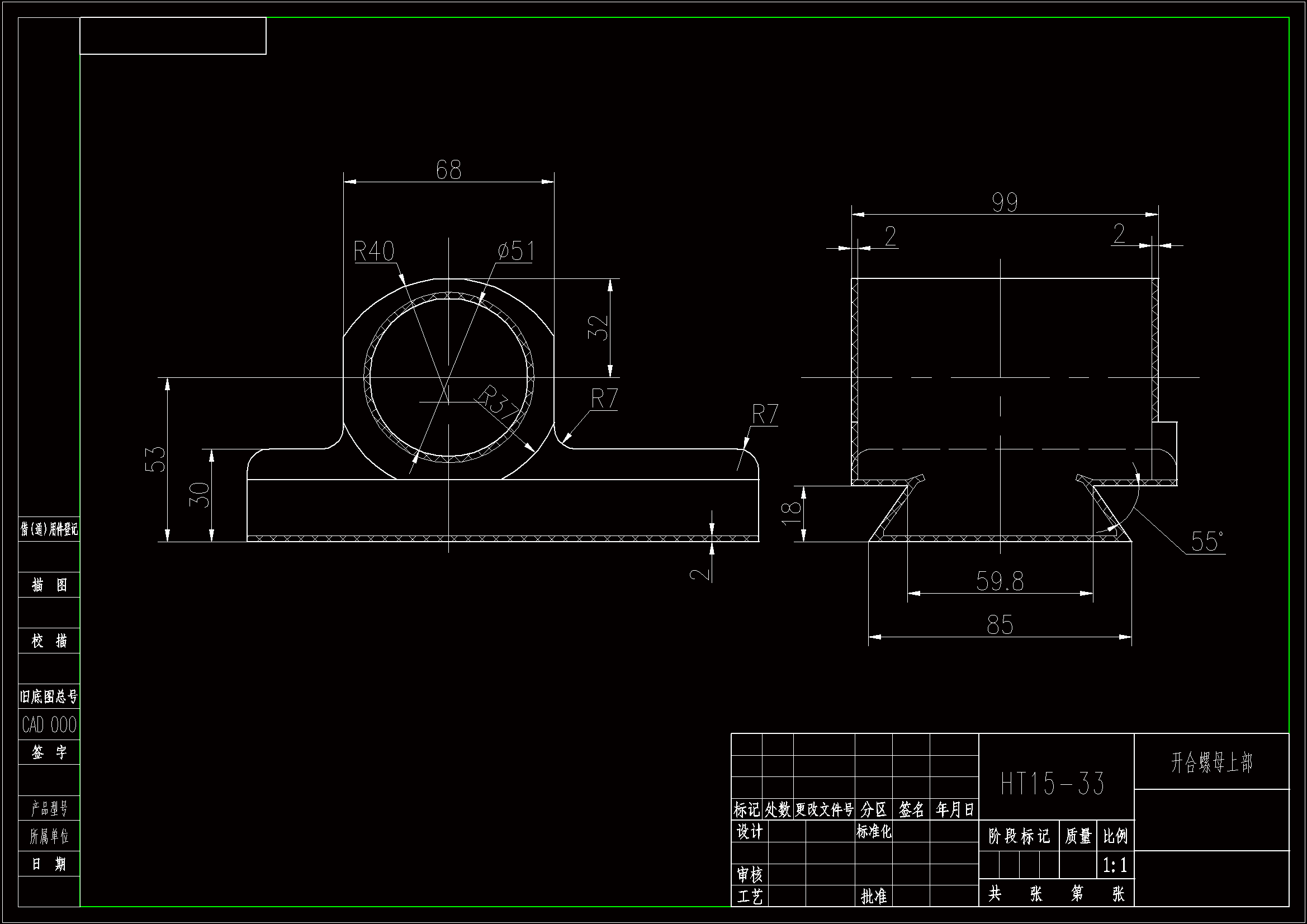1307x924 pixels.
Task: Select the ø51 diameter label
Action: point(516,251)
